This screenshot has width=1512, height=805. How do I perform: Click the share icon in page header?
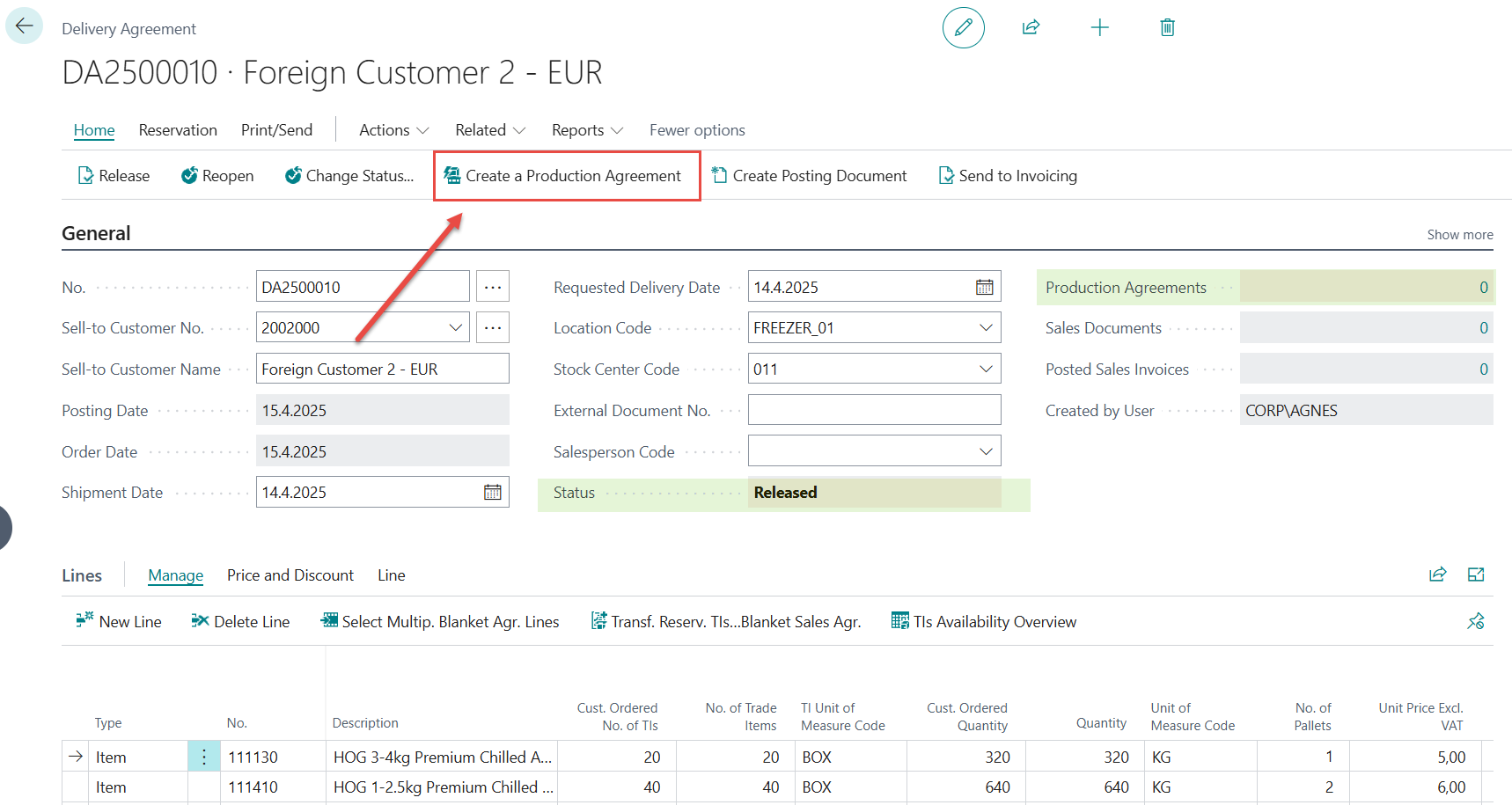pyautogui.click(x=1031, y=27)
